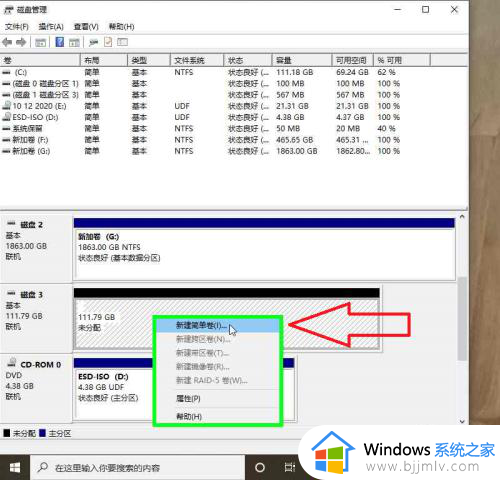Click scroll-down arrow in disk pane

(x=462, y=421)
